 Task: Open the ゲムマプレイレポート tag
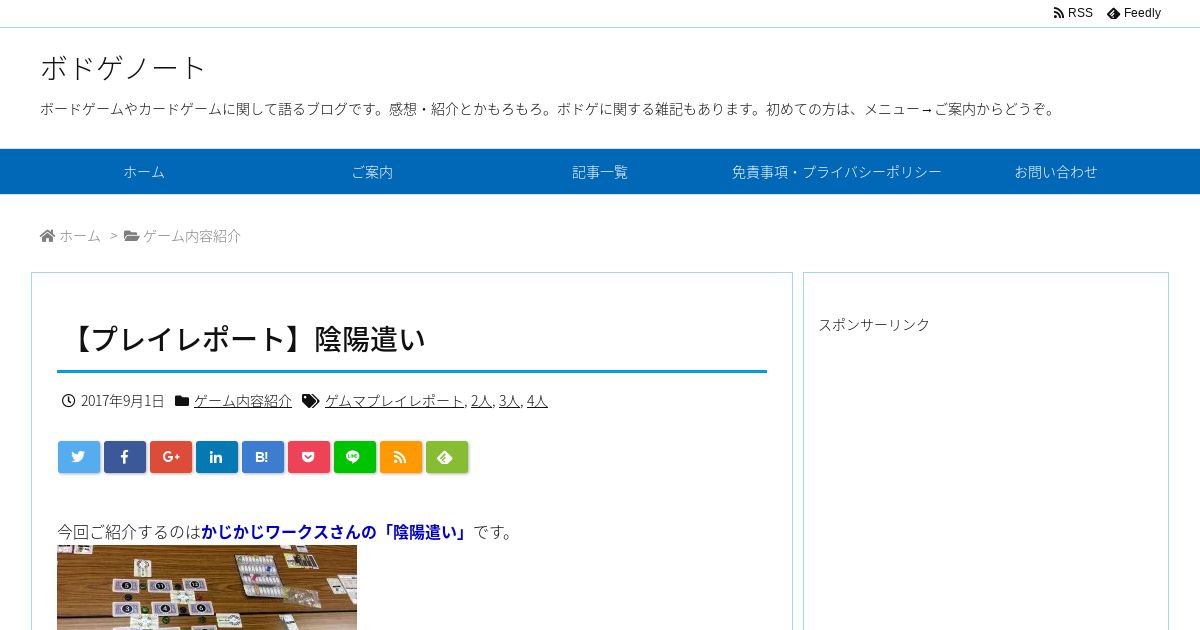(x=394, y=401)
